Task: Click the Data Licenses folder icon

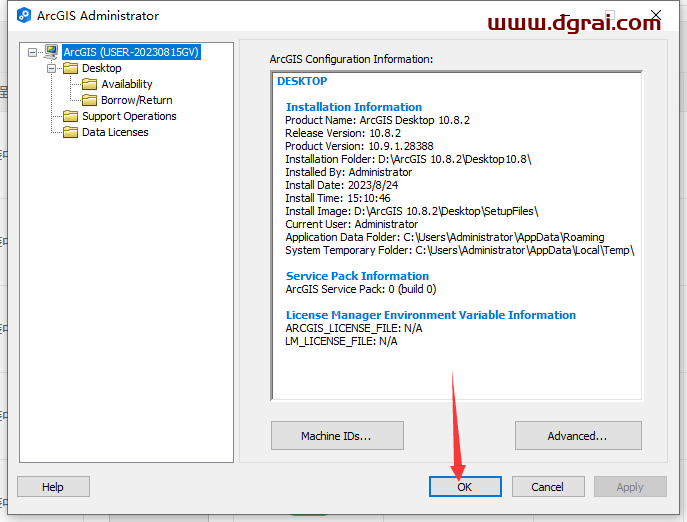Action: point(70,132)
